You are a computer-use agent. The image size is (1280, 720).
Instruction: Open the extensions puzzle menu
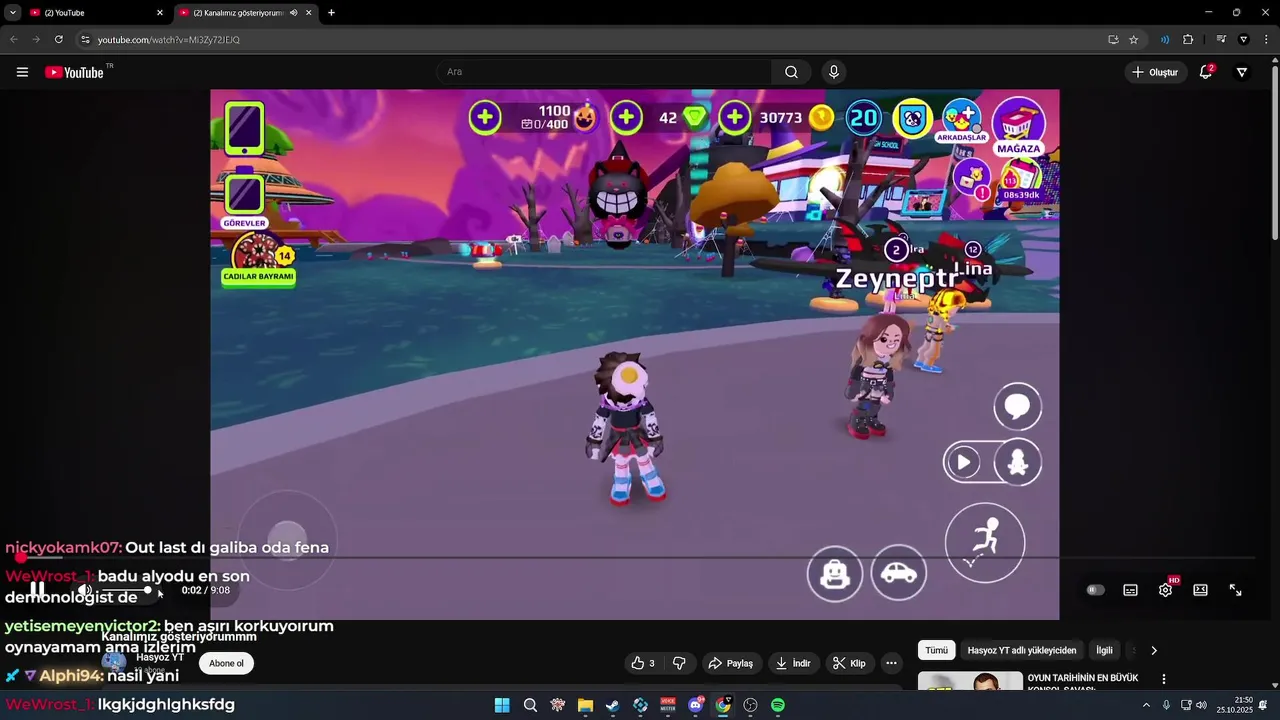(x=1188, y=40)
